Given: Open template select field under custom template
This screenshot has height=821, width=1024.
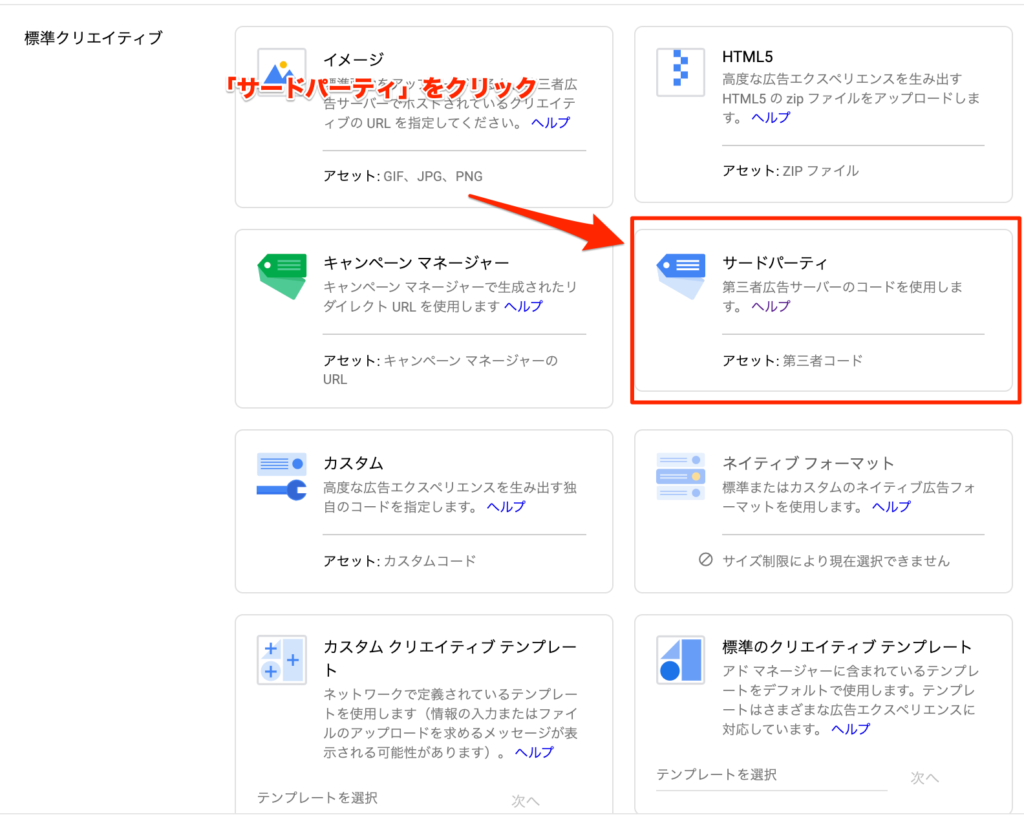Looking at the screenshot, I should click(373, 797).
